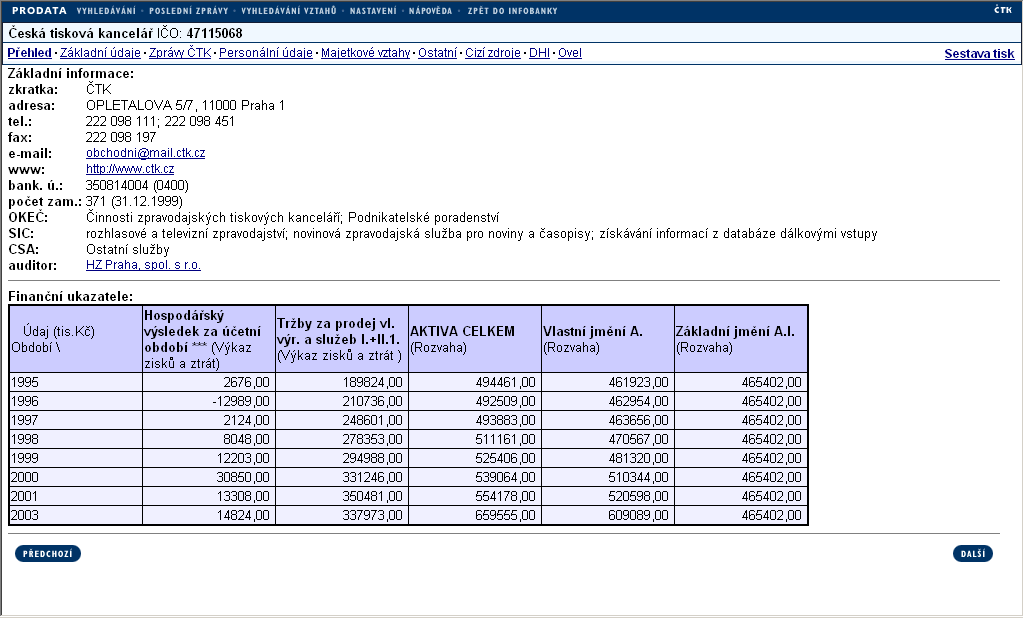Open the DHI tab link
Screen dimensions: 1023x618
coord(539,53)
